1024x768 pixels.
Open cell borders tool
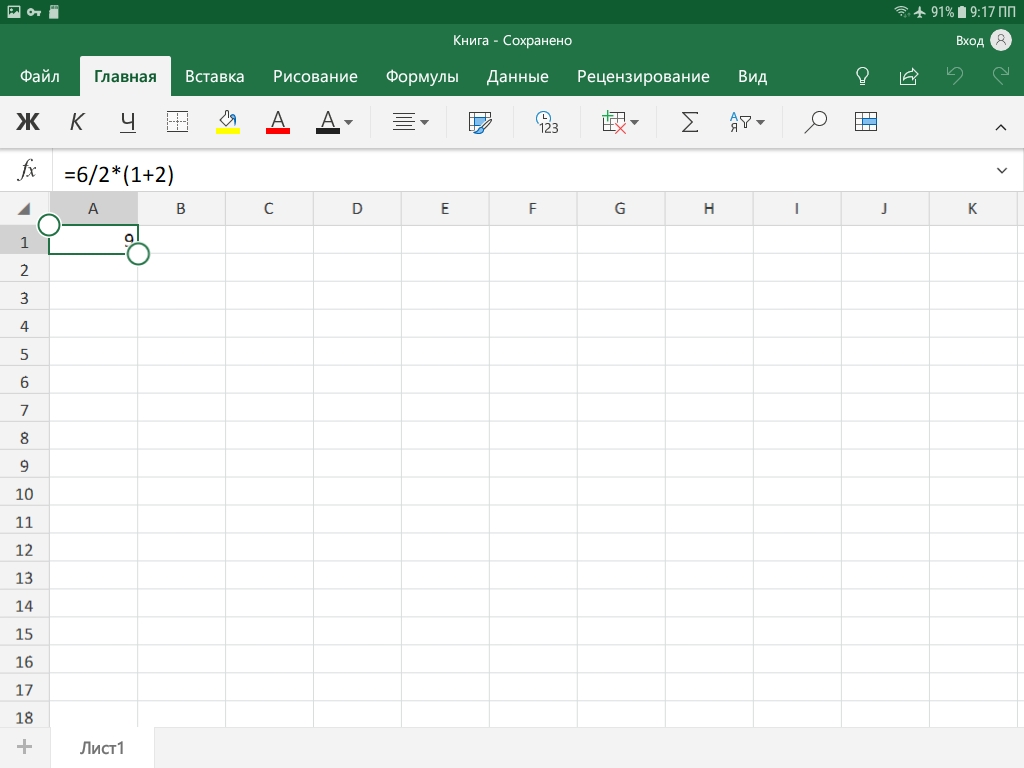[177, 122]
